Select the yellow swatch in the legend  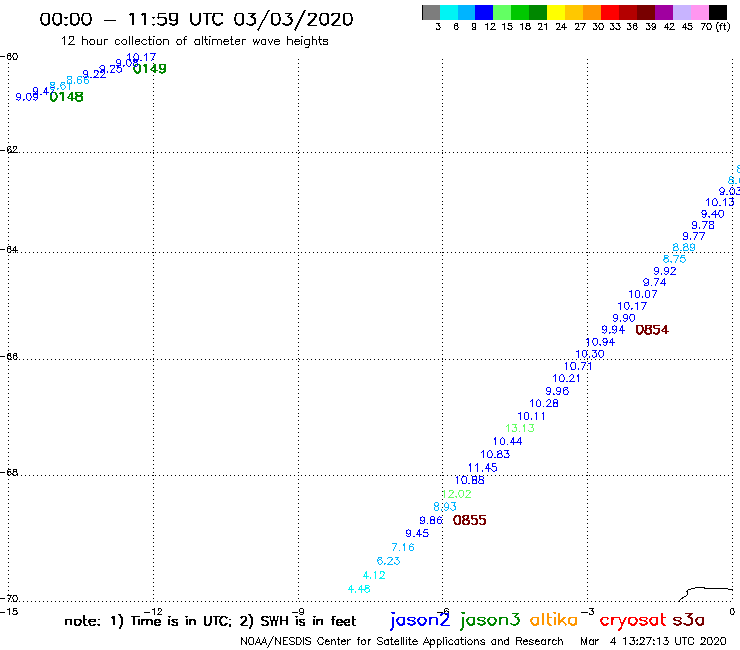(556, 12)
